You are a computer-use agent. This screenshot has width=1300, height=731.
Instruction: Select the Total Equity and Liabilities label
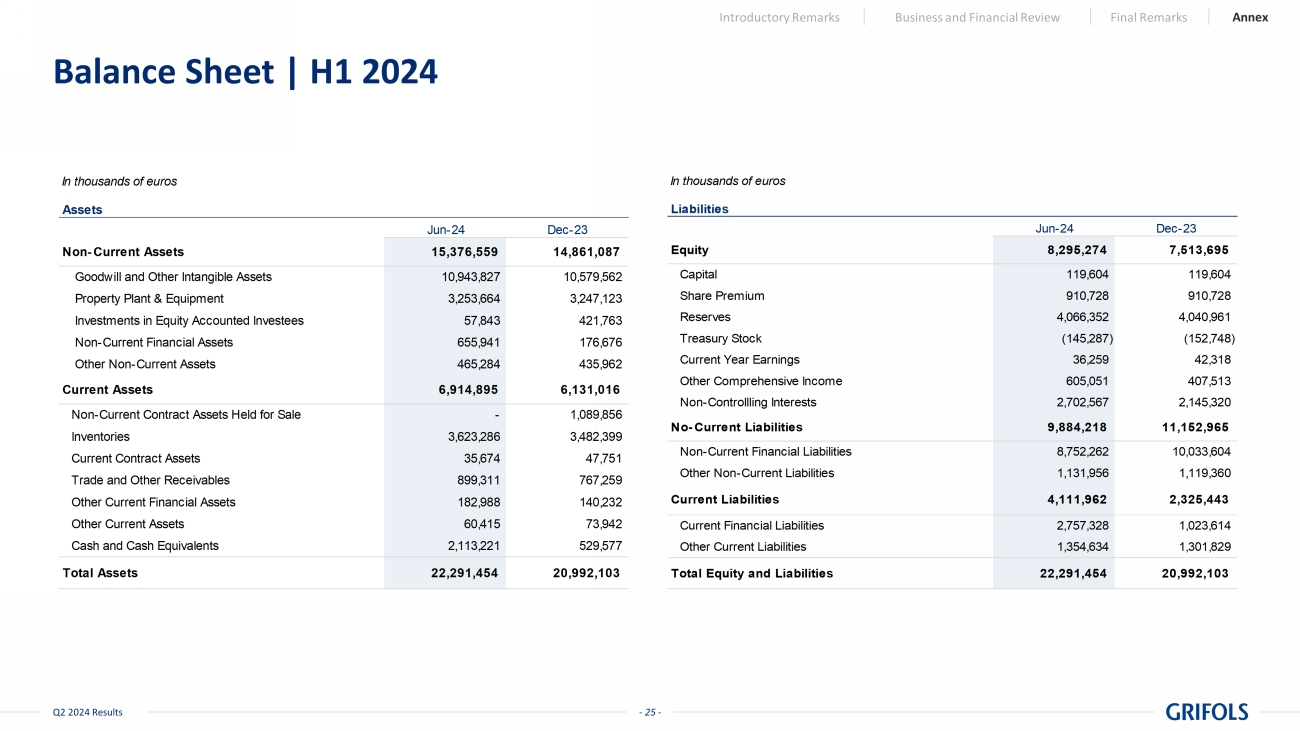click(751, 573)
